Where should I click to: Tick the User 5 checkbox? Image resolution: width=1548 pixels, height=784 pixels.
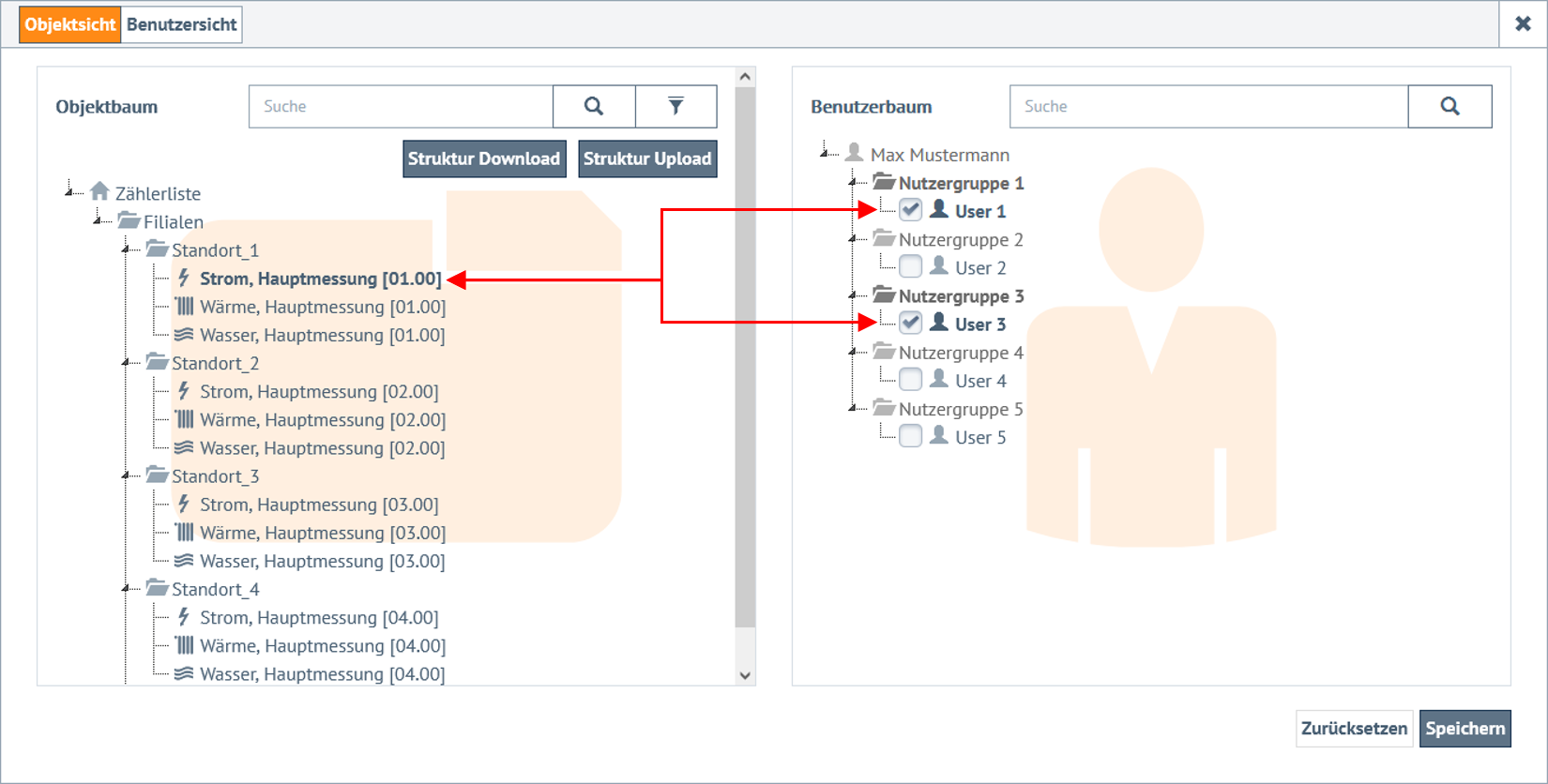(910, 436)
